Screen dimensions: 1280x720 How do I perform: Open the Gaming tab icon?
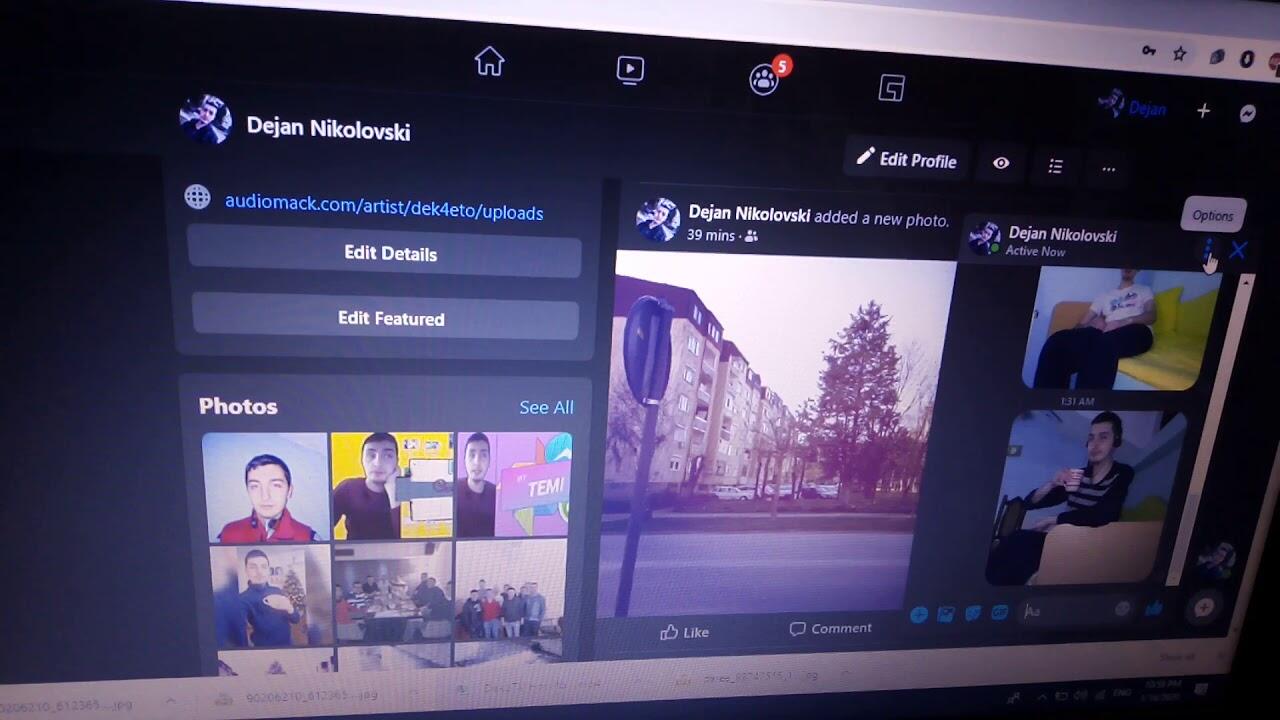point(891,89)
